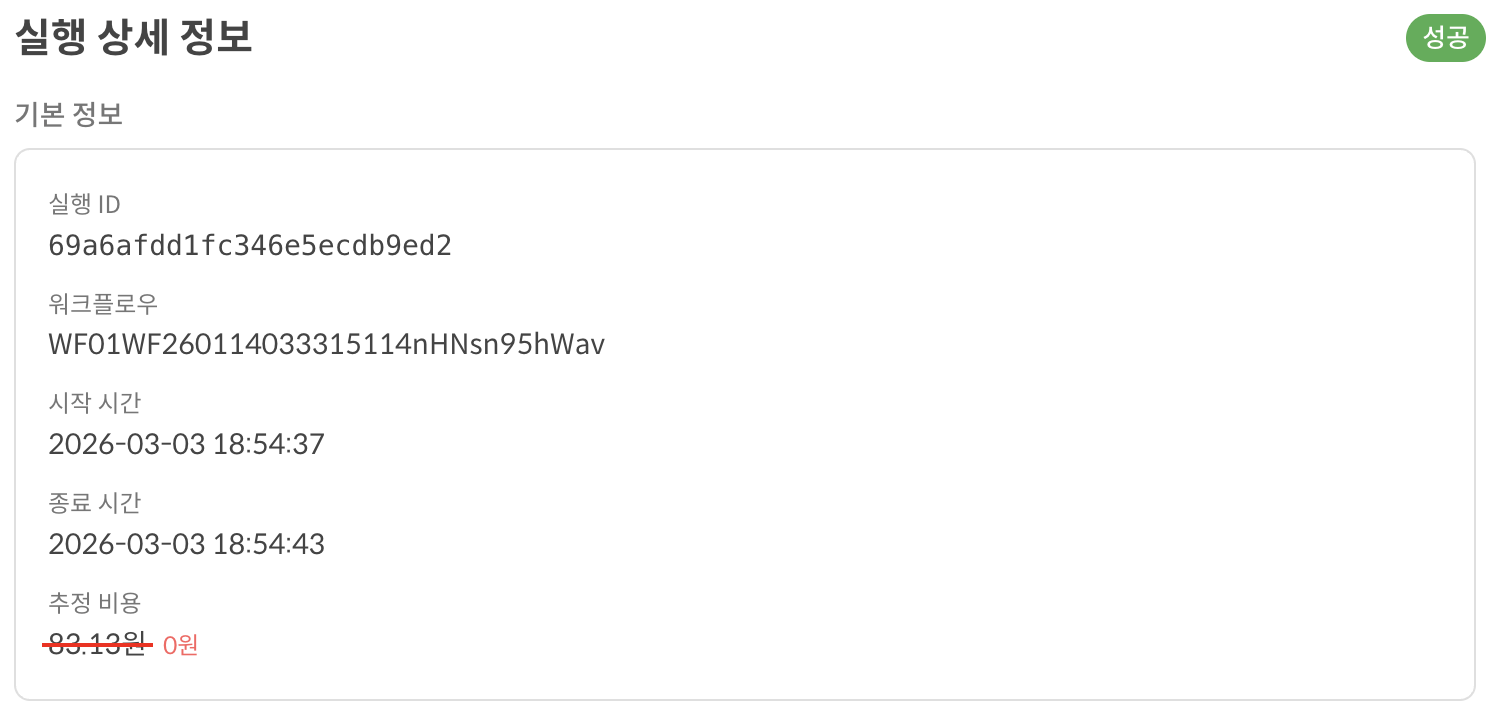Click the date portion of the end time value
The image size is (1496, 722).
[x=127, y=544]
